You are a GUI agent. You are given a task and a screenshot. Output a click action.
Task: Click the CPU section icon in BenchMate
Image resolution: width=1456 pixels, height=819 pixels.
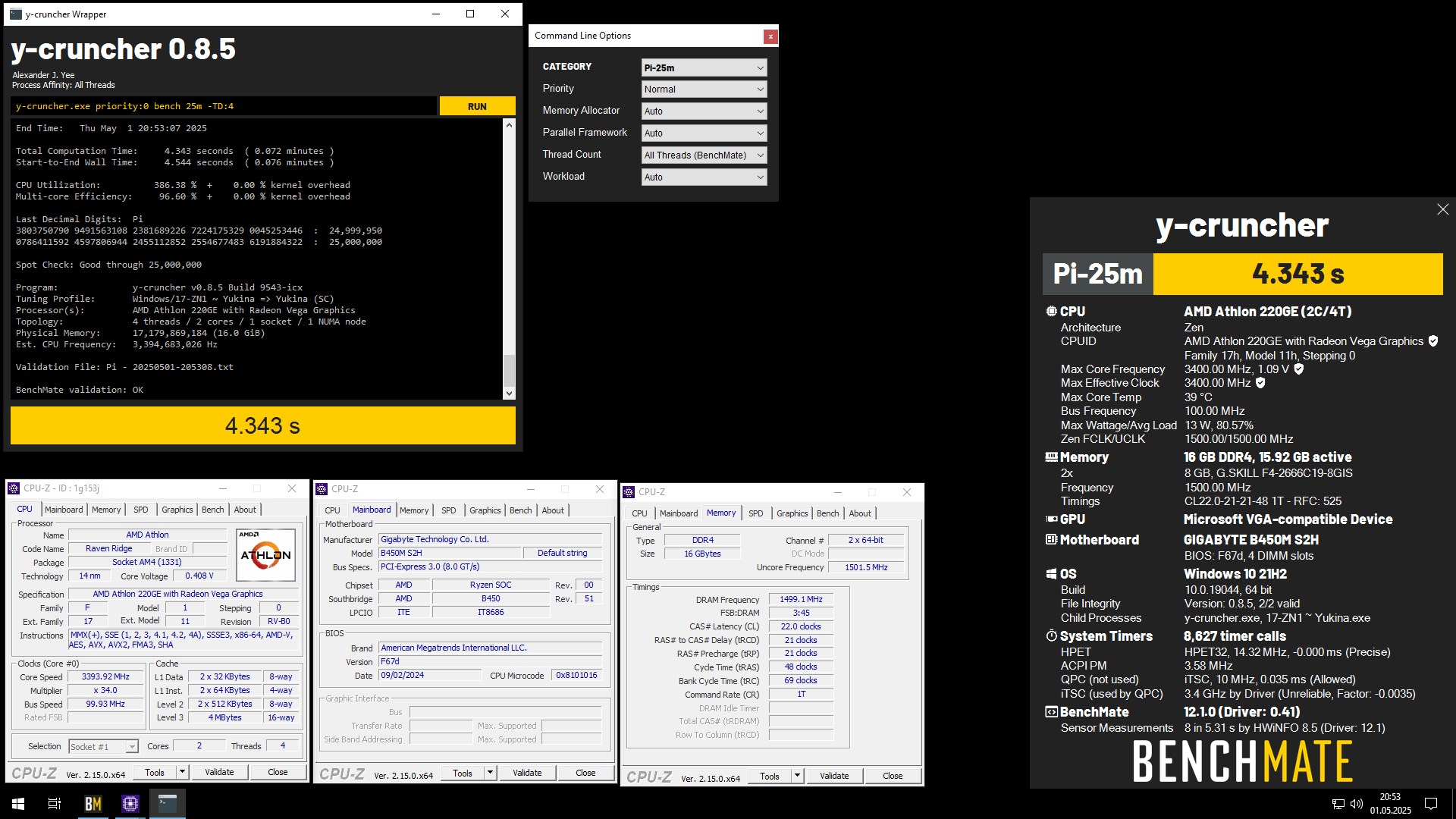coord(1051,311)
